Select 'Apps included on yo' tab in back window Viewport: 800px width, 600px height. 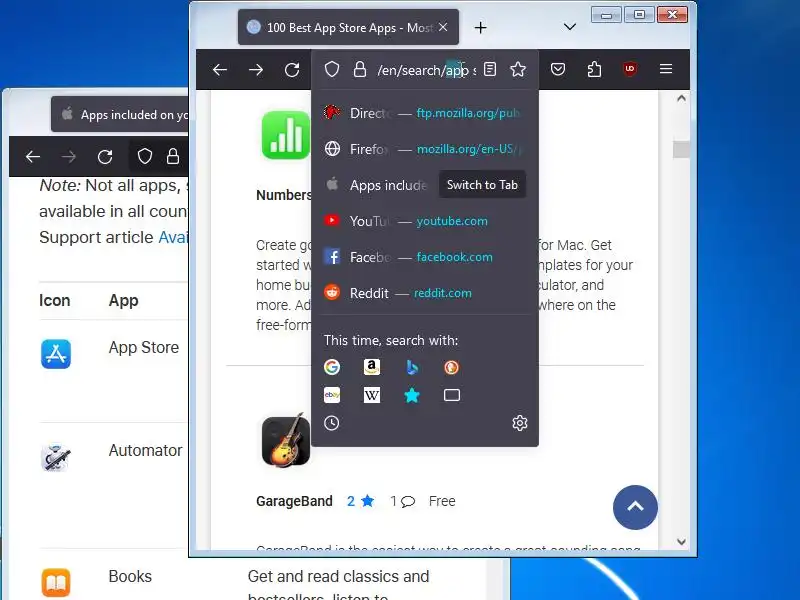(120, 114)
